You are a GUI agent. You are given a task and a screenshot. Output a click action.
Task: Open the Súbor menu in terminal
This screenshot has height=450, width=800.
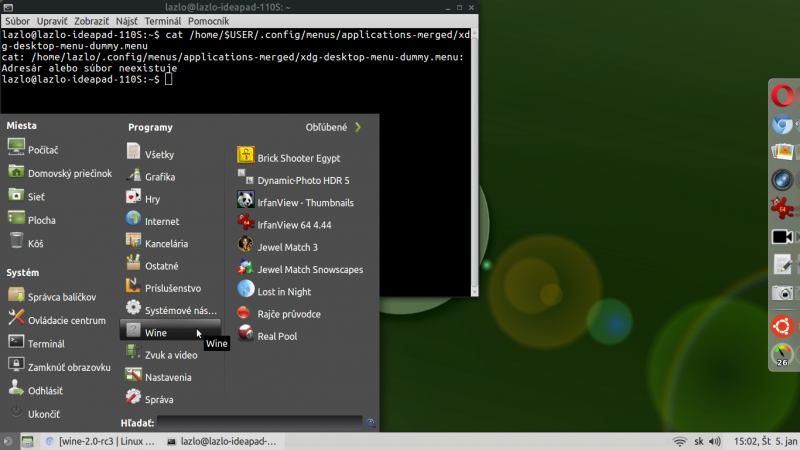pos(17,21)
